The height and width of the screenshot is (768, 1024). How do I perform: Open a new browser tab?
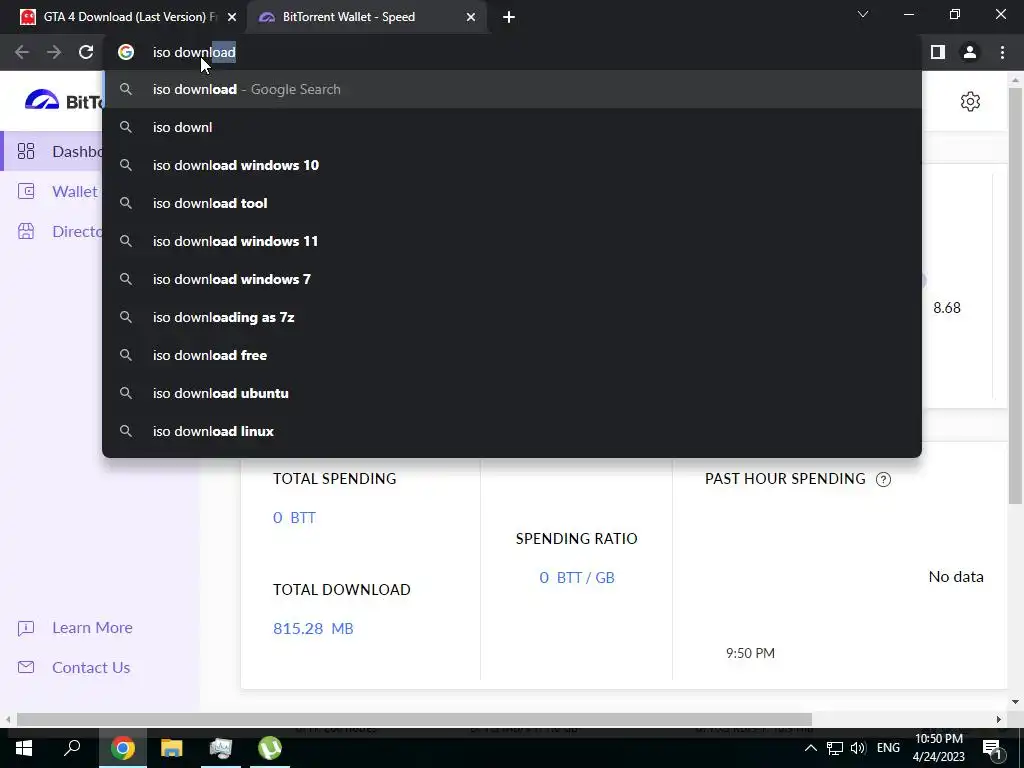[x=509, y=17]
